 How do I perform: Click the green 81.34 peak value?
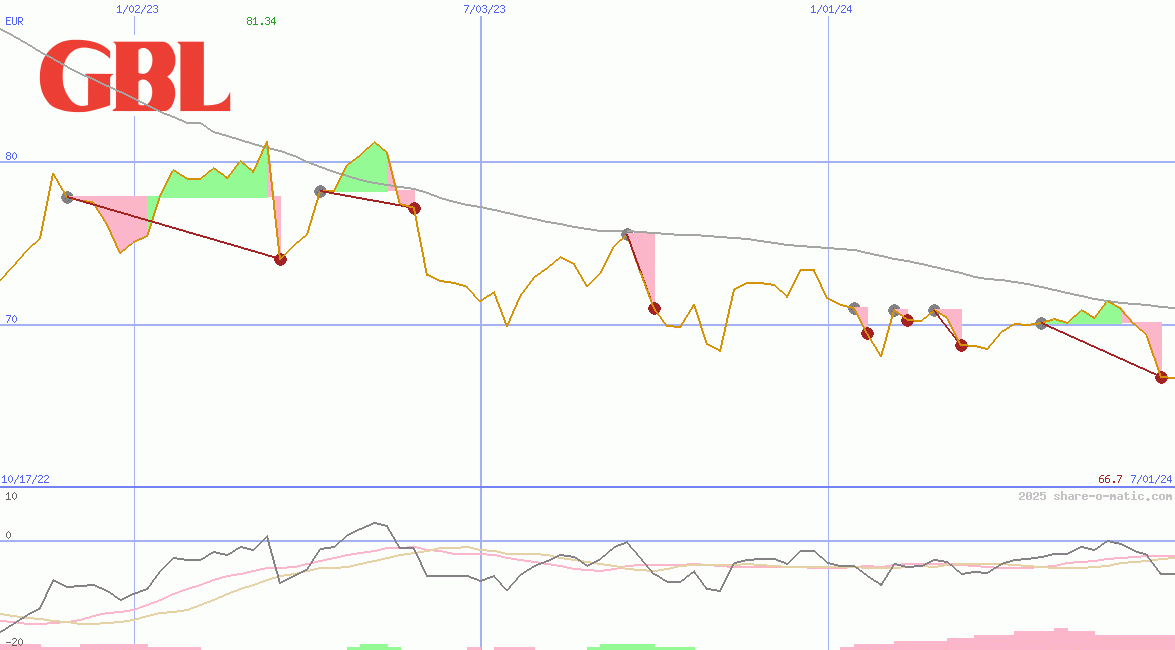(x=261, y=21)
